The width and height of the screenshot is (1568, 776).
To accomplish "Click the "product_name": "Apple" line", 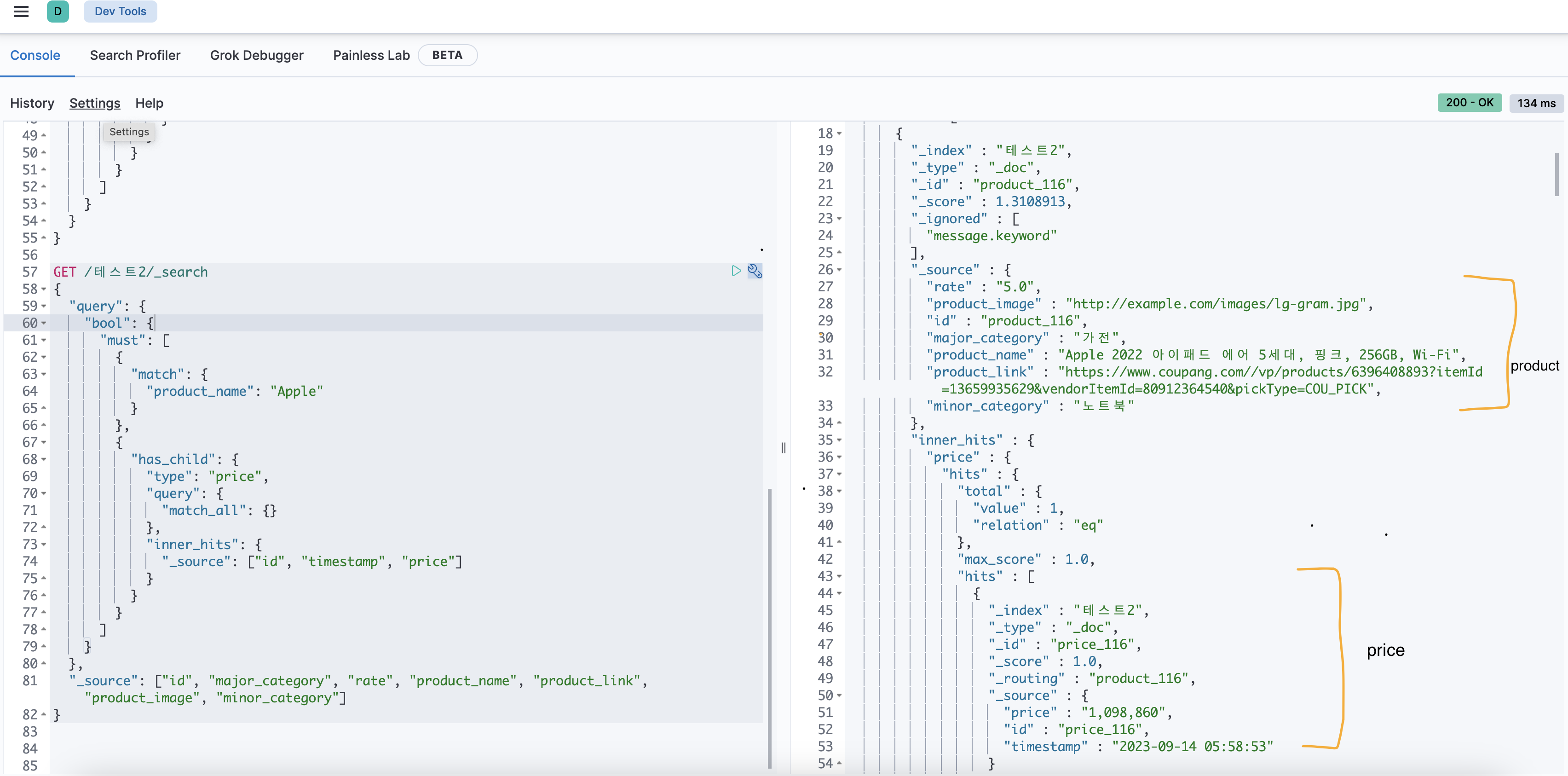I will (234, 392).
